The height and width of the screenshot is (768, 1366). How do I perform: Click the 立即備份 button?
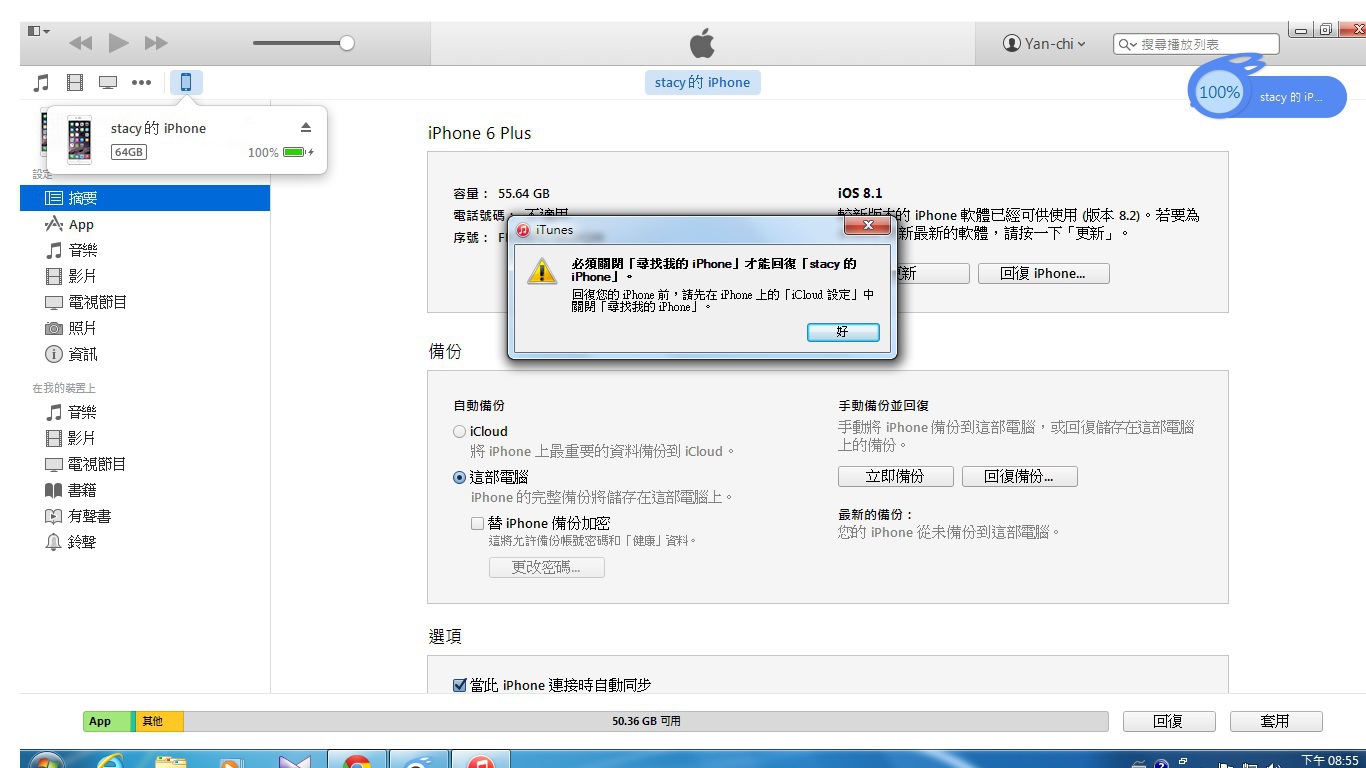895,476
